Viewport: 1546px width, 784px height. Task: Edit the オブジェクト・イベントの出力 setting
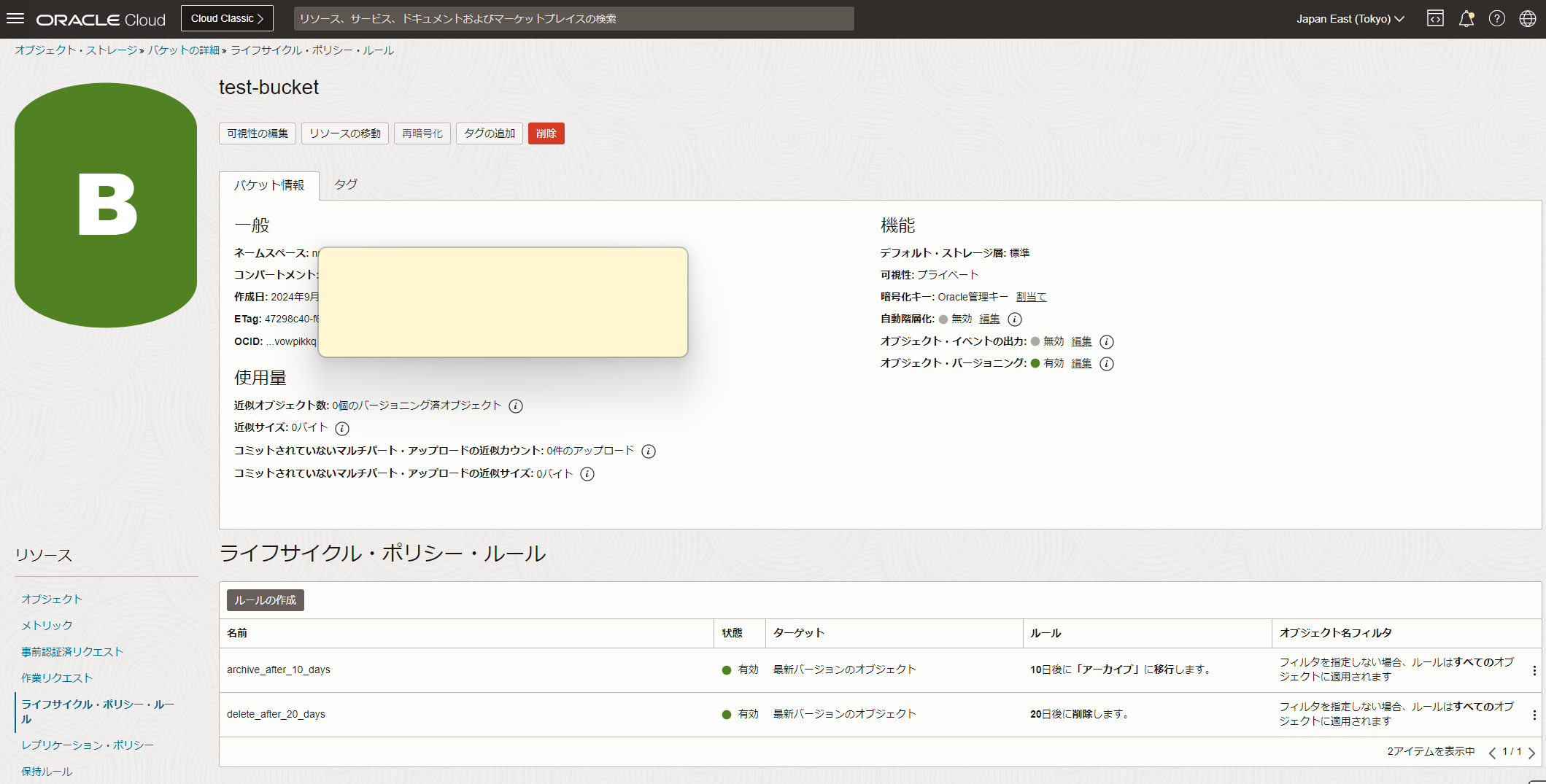click(x=1081, y=341)
